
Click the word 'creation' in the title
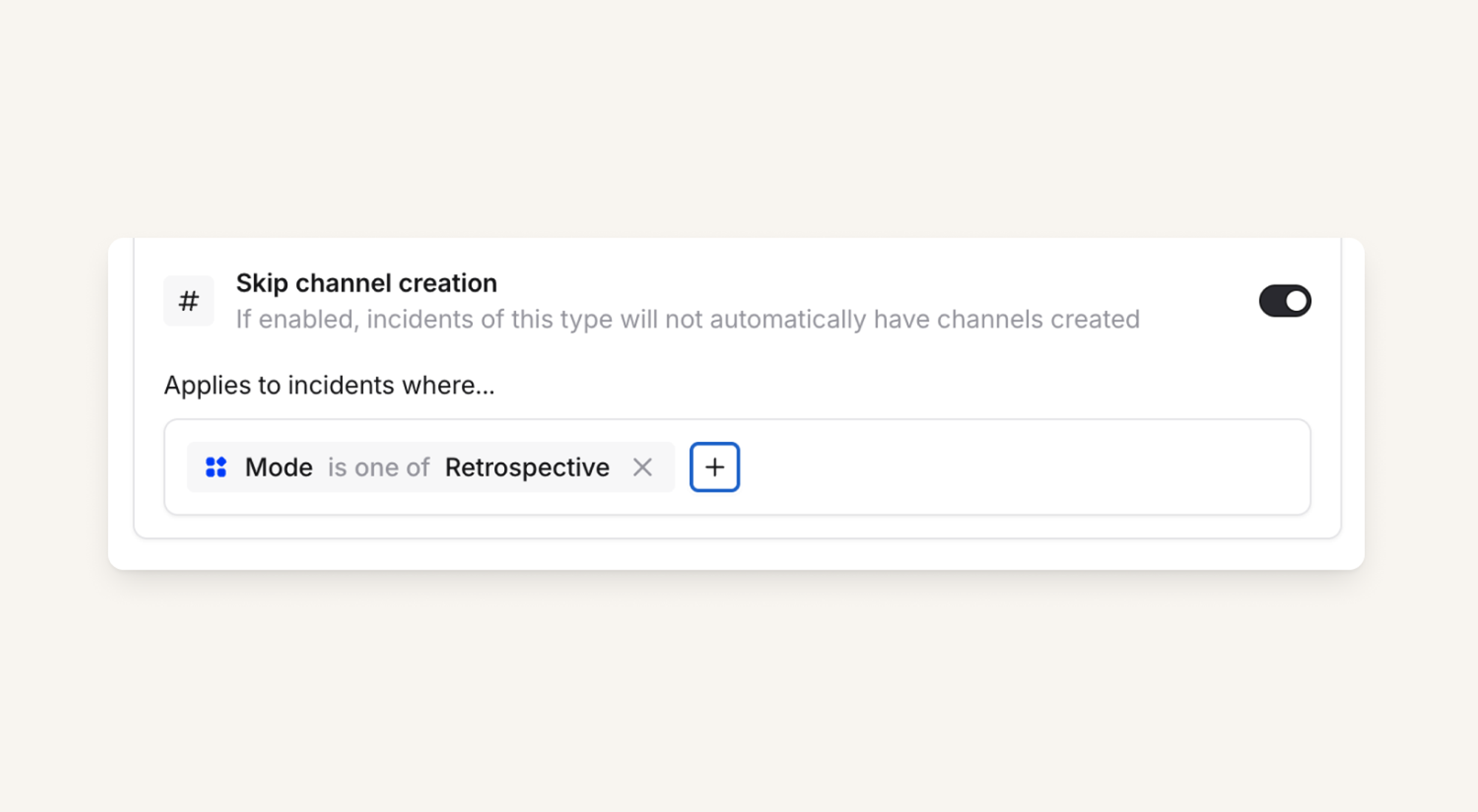(447, 283)
